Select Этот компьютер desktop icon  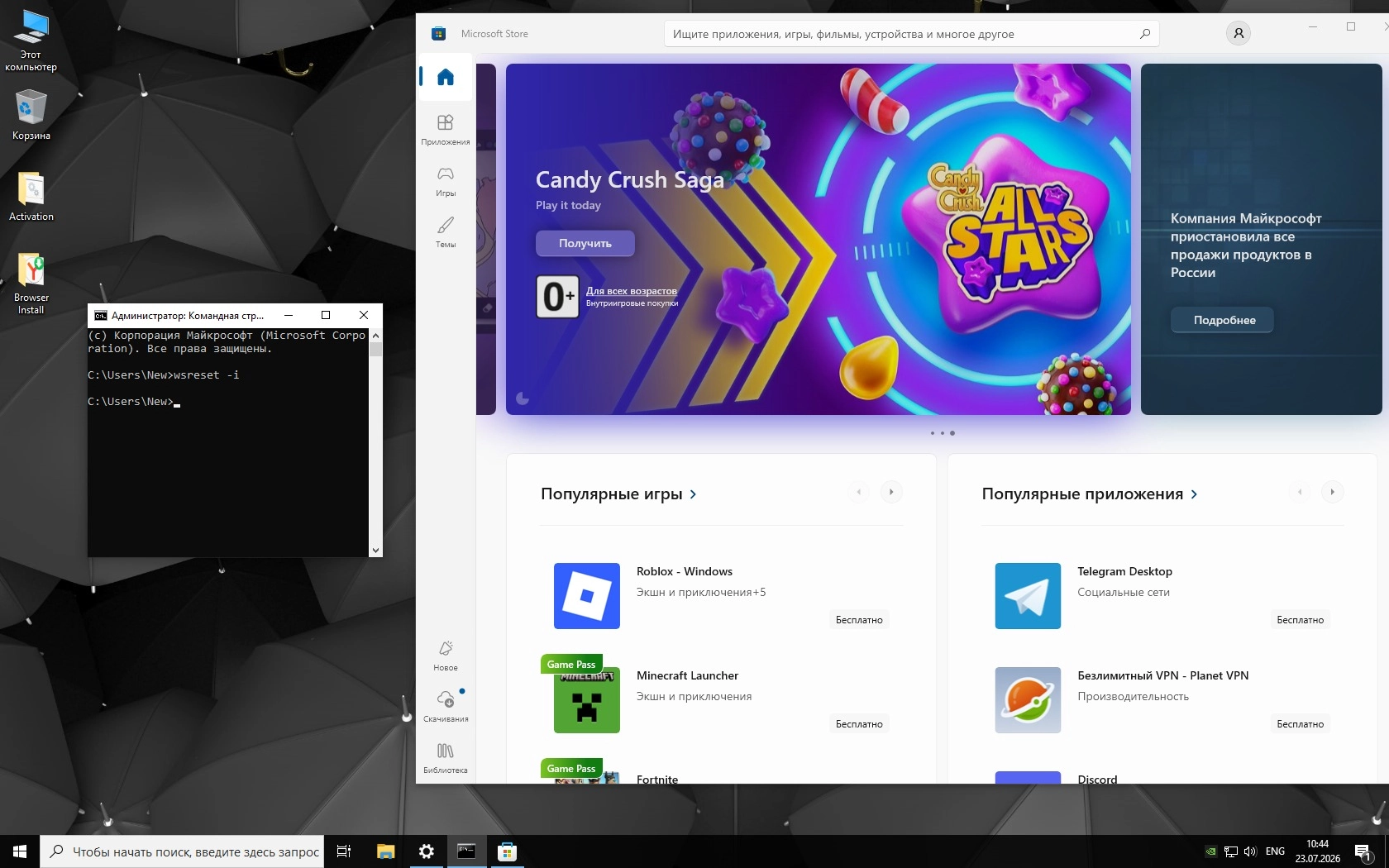(31, 41)
